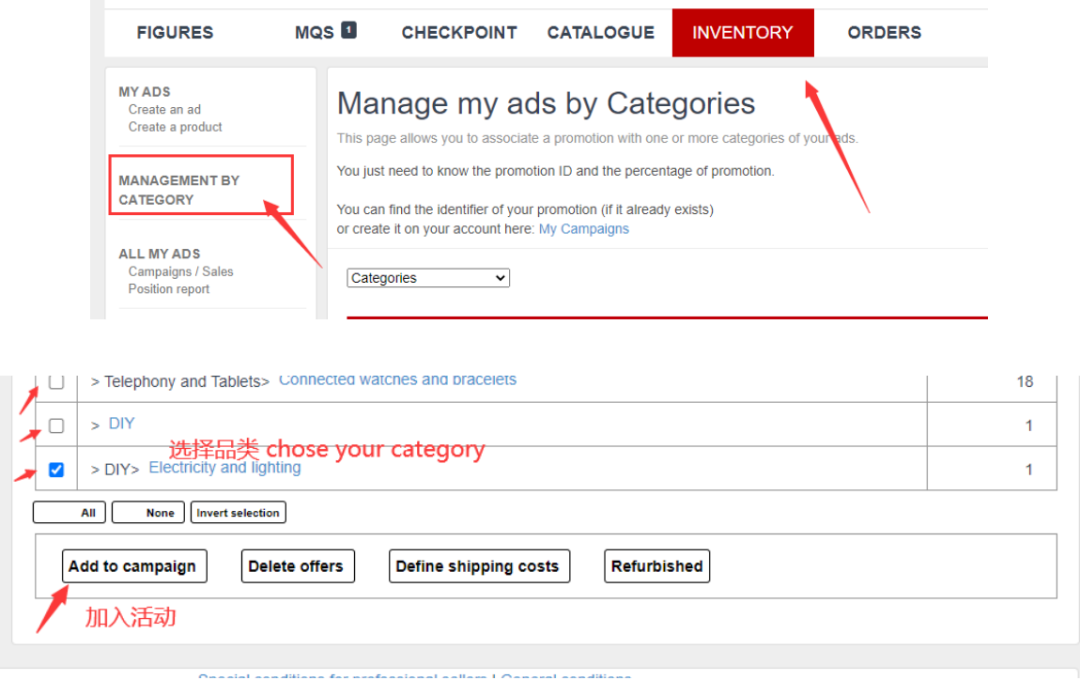Open the MQS tab
Screen dimensions: 1080x680
pyautogui.click(x=314, y=32)
